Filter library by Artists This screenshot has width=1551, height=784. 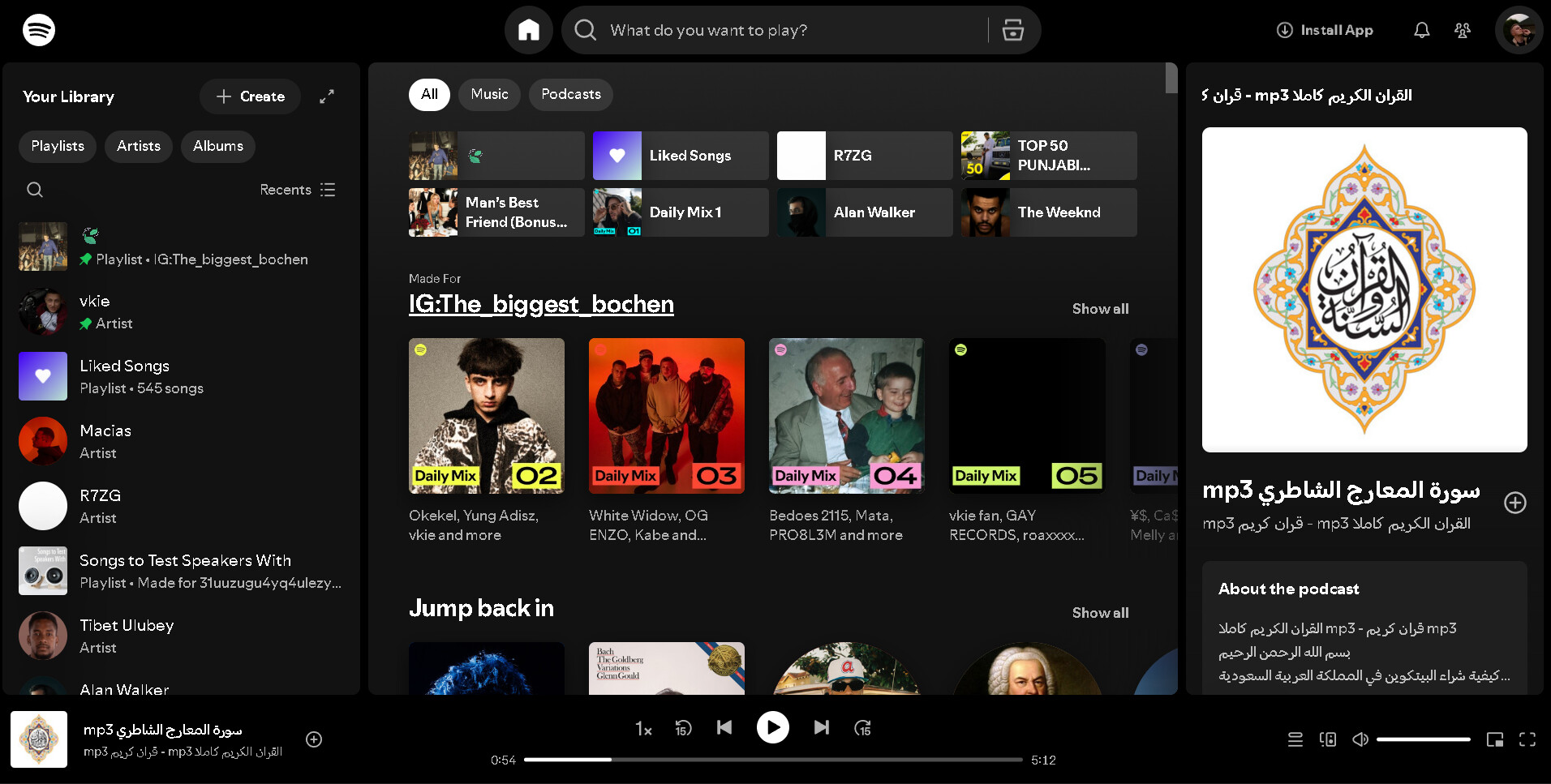(x=138, y=146)
